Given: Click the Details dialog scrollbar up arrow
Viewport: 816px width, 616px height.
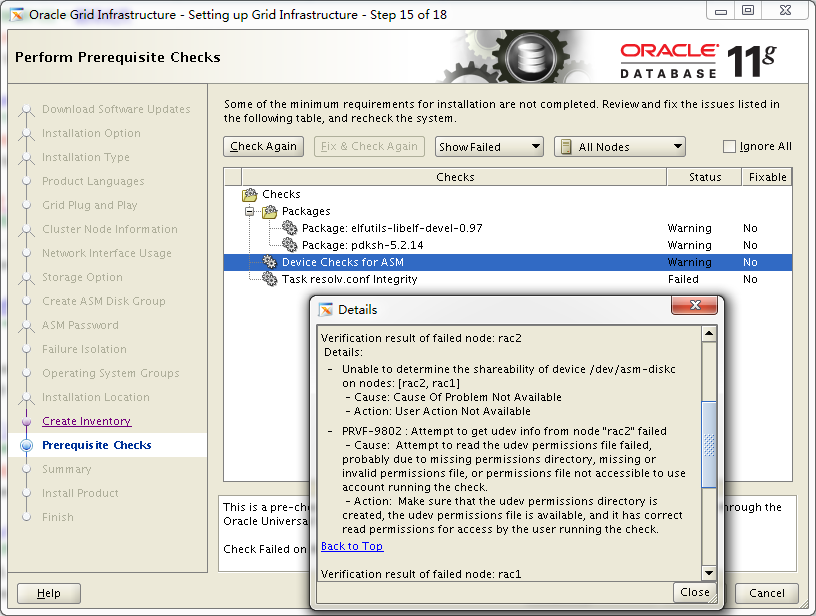Looking at the screenshot, I should pos(709,333).
